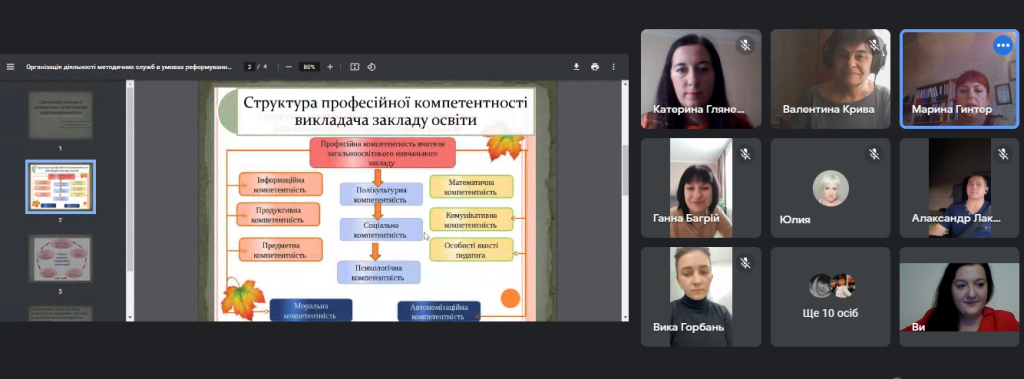Image resolution: width=1024 pixels, height=379 pixels.
Task: Click muted microphone icon on Валентина Крива tile
Action: pos(874,45)
